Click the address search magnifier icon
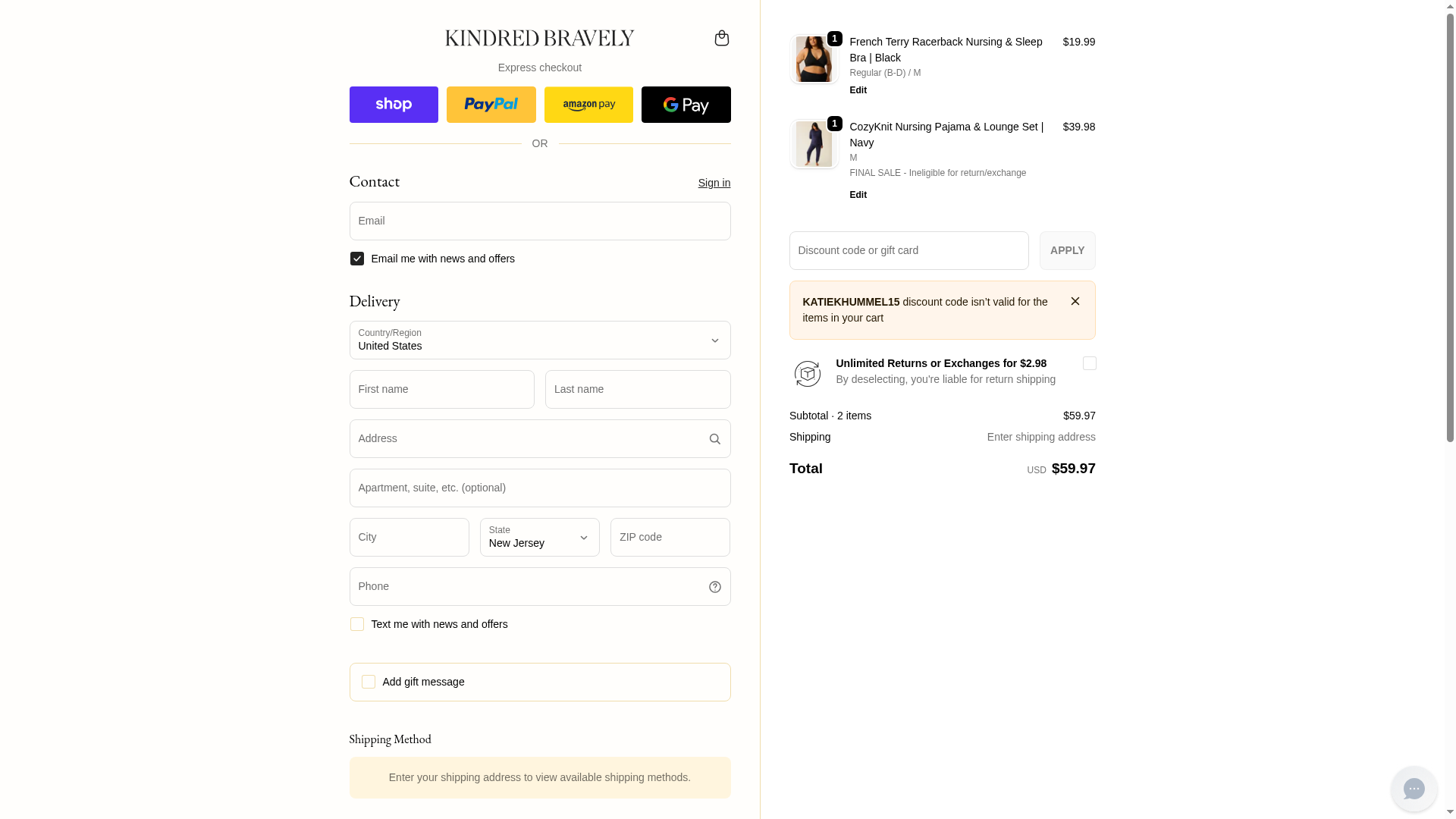The image size is (1456, 819). tap(714, 439)
